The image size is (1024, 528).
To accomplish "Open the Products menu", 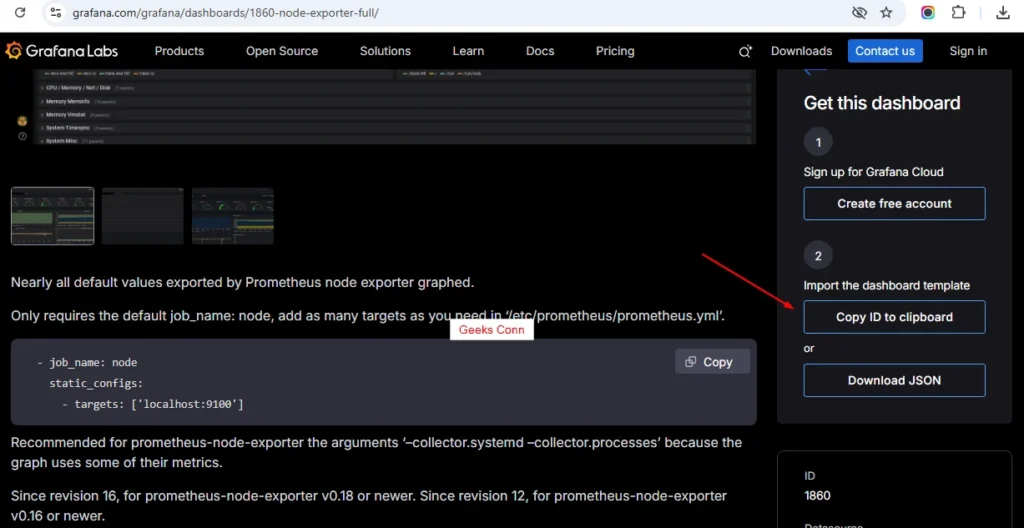I will coord(179,51).
